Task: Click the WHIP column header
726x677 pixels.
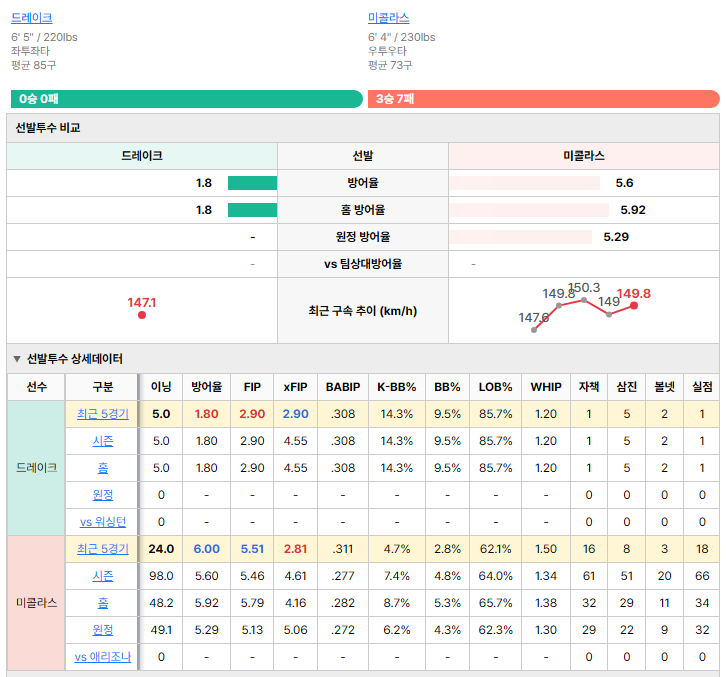Action: 546,387
